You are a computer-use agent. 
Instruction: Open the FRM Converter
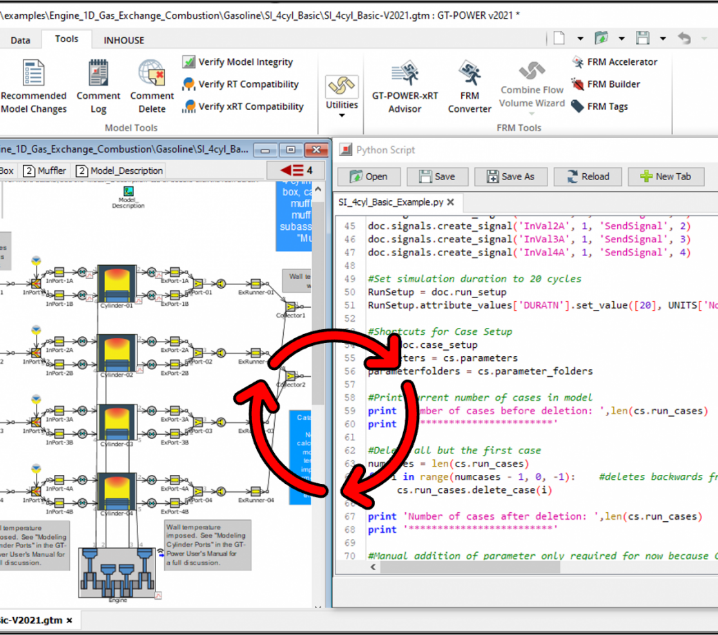pyautogui.click(x=469, y=86)
